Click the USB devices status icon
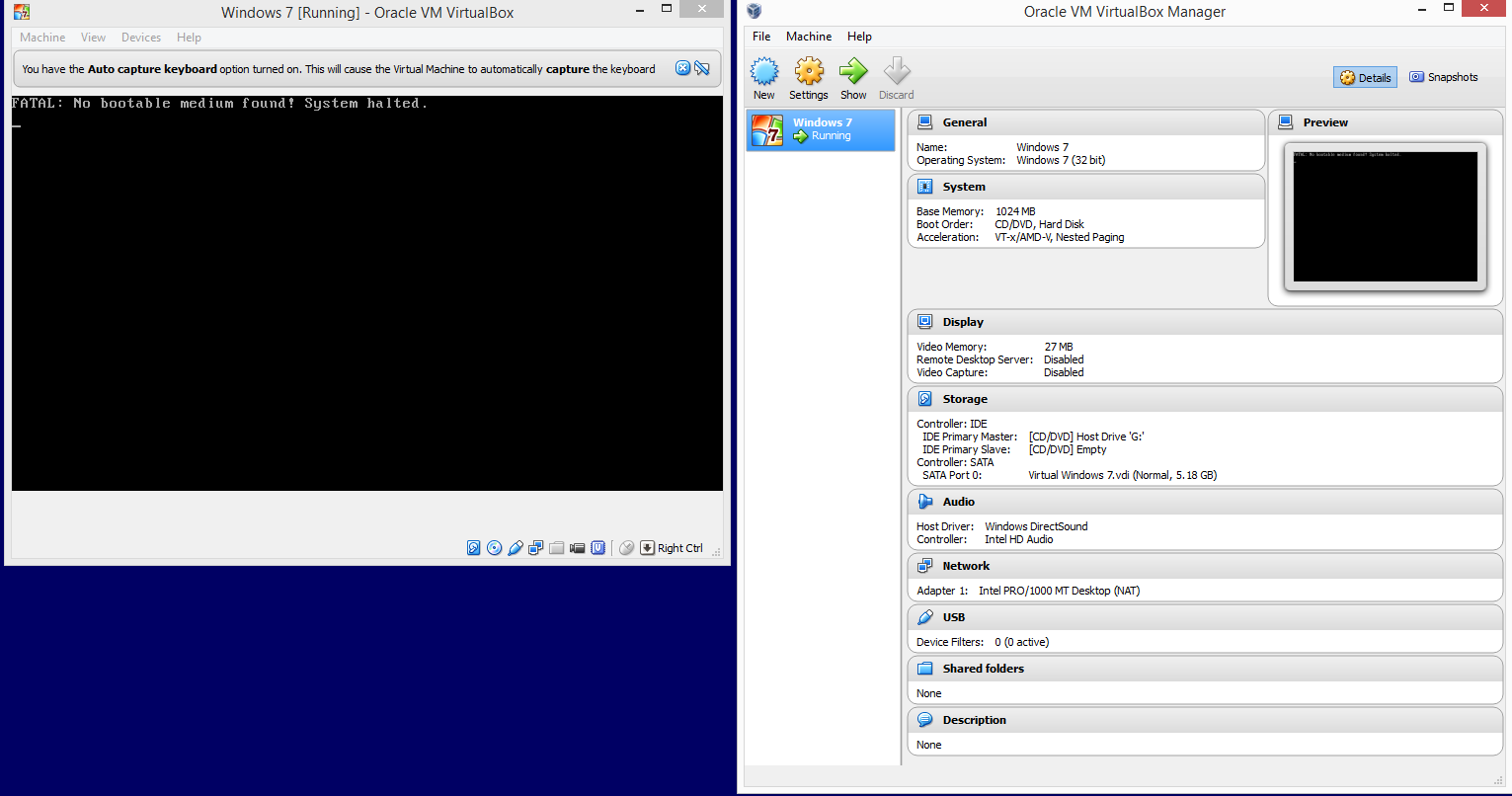The image size is (1512, 796). 516,547
